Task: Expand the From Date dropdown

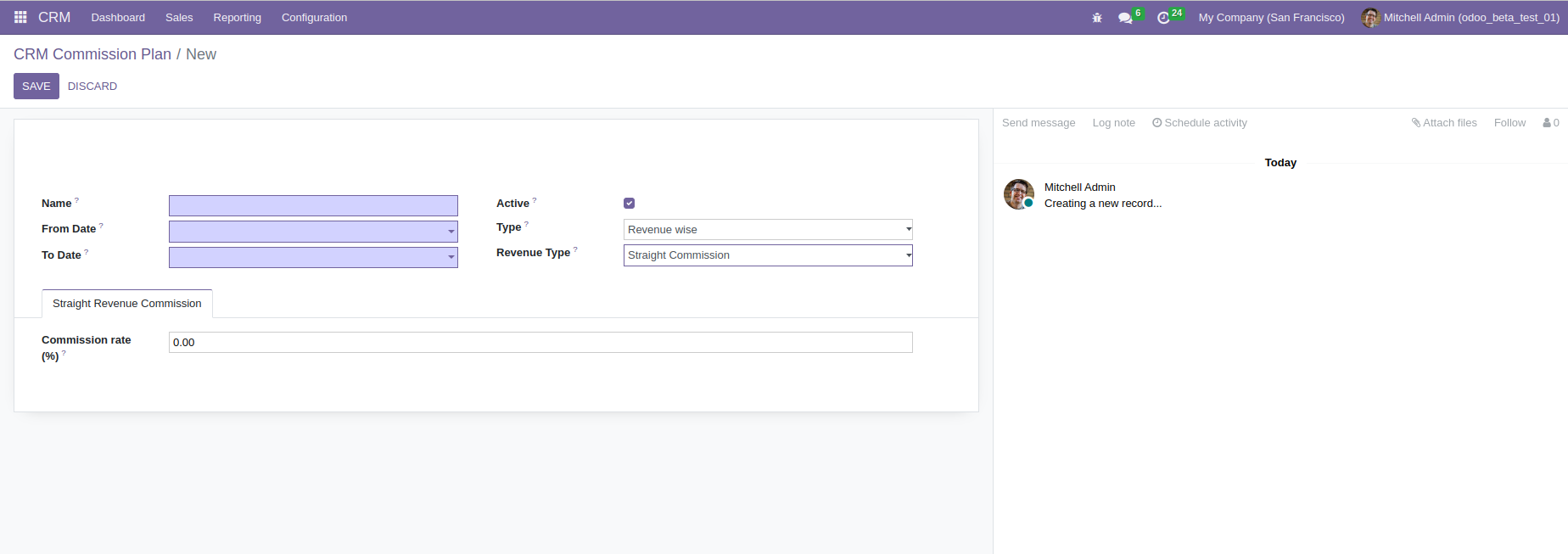Action: [451, 232]
